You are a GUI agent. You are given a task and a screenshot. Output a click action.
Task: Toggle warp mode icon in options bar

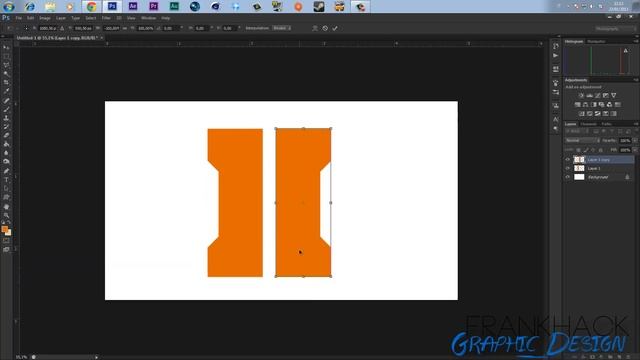(x=315, y=28)
